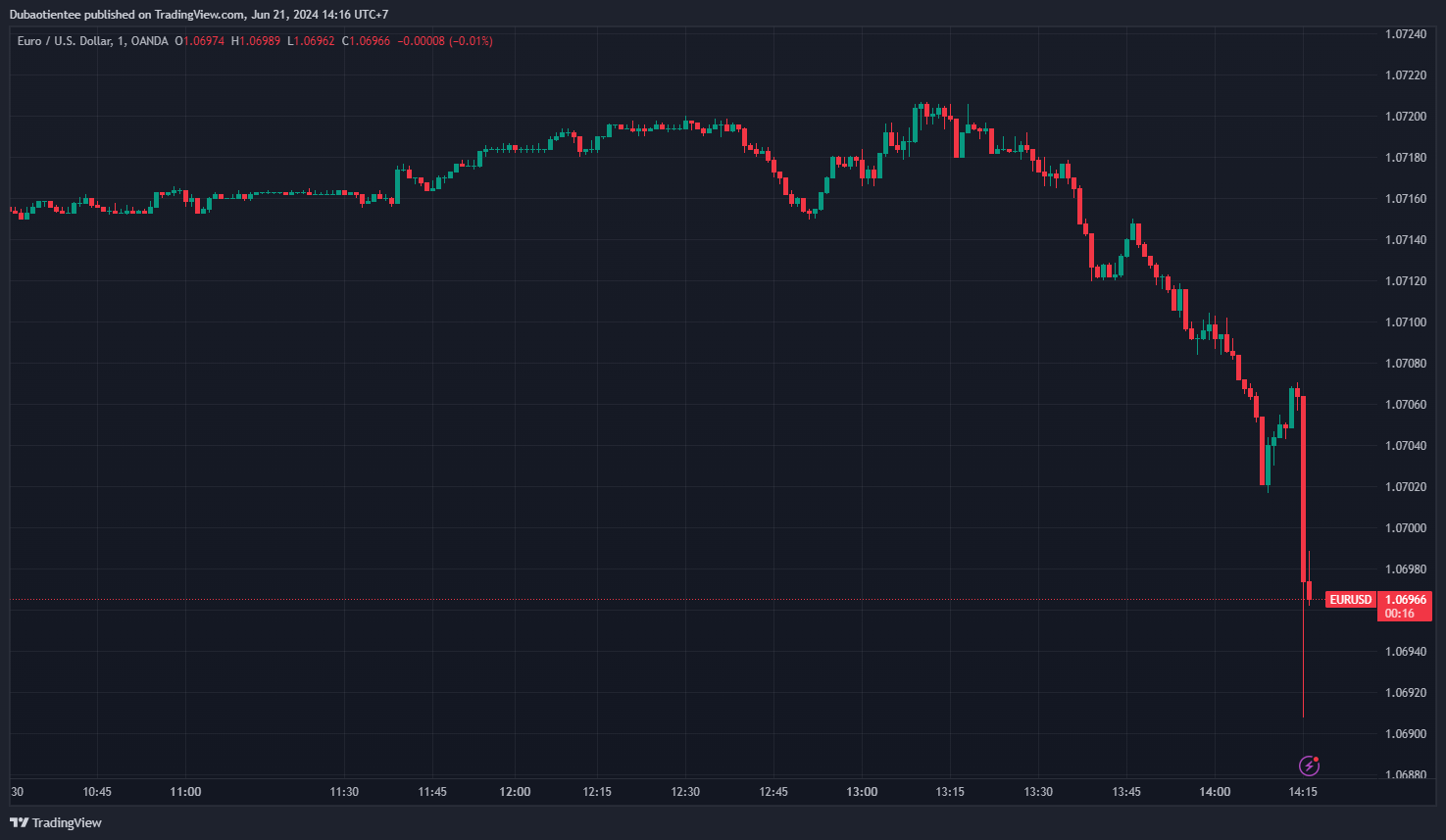This screenshot has width=1446, height=840.
Task: Click the published-on header text line
Action: (x=199, y=15)
